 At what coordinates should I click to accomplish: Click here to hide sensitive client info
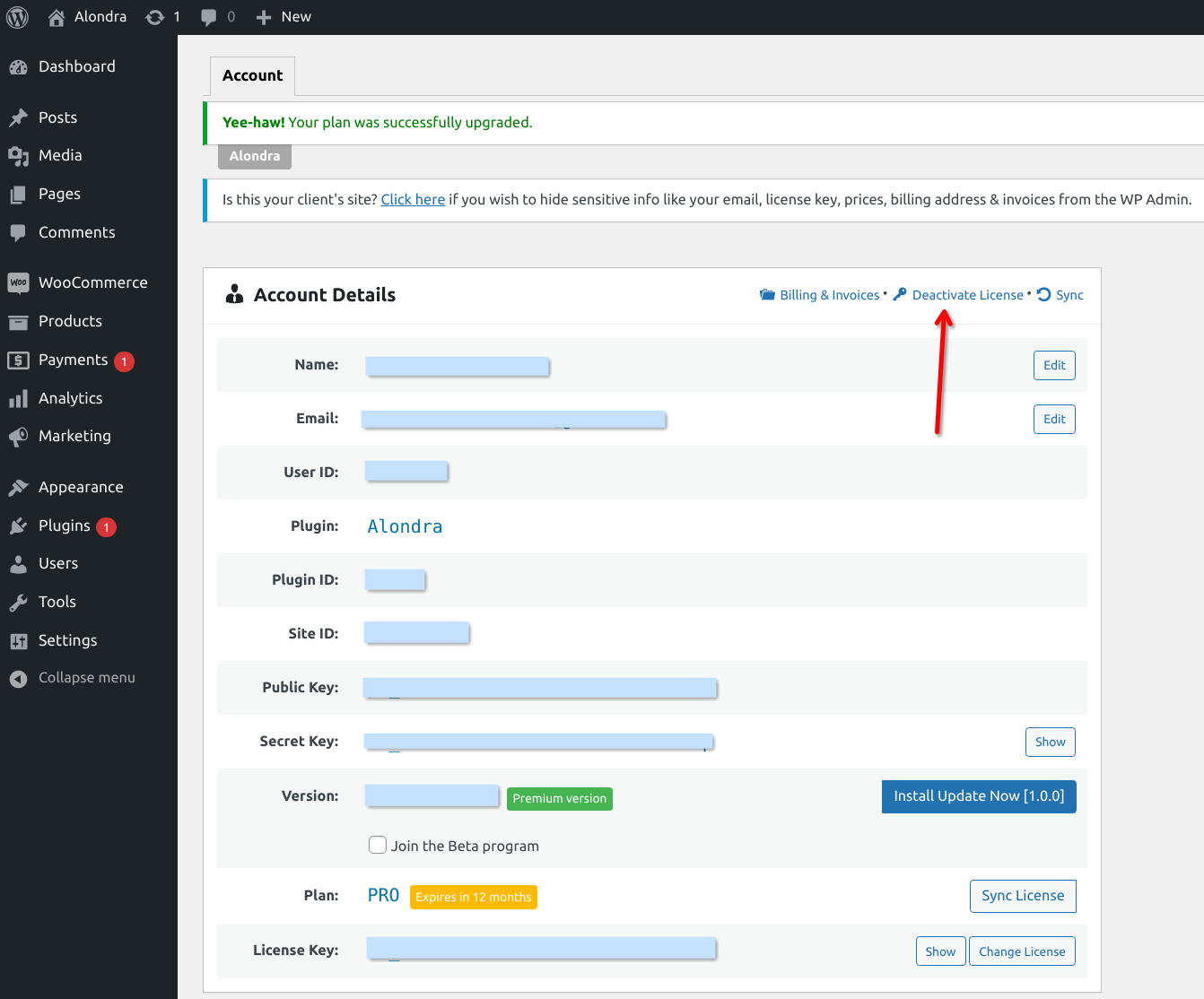point(413,199)
